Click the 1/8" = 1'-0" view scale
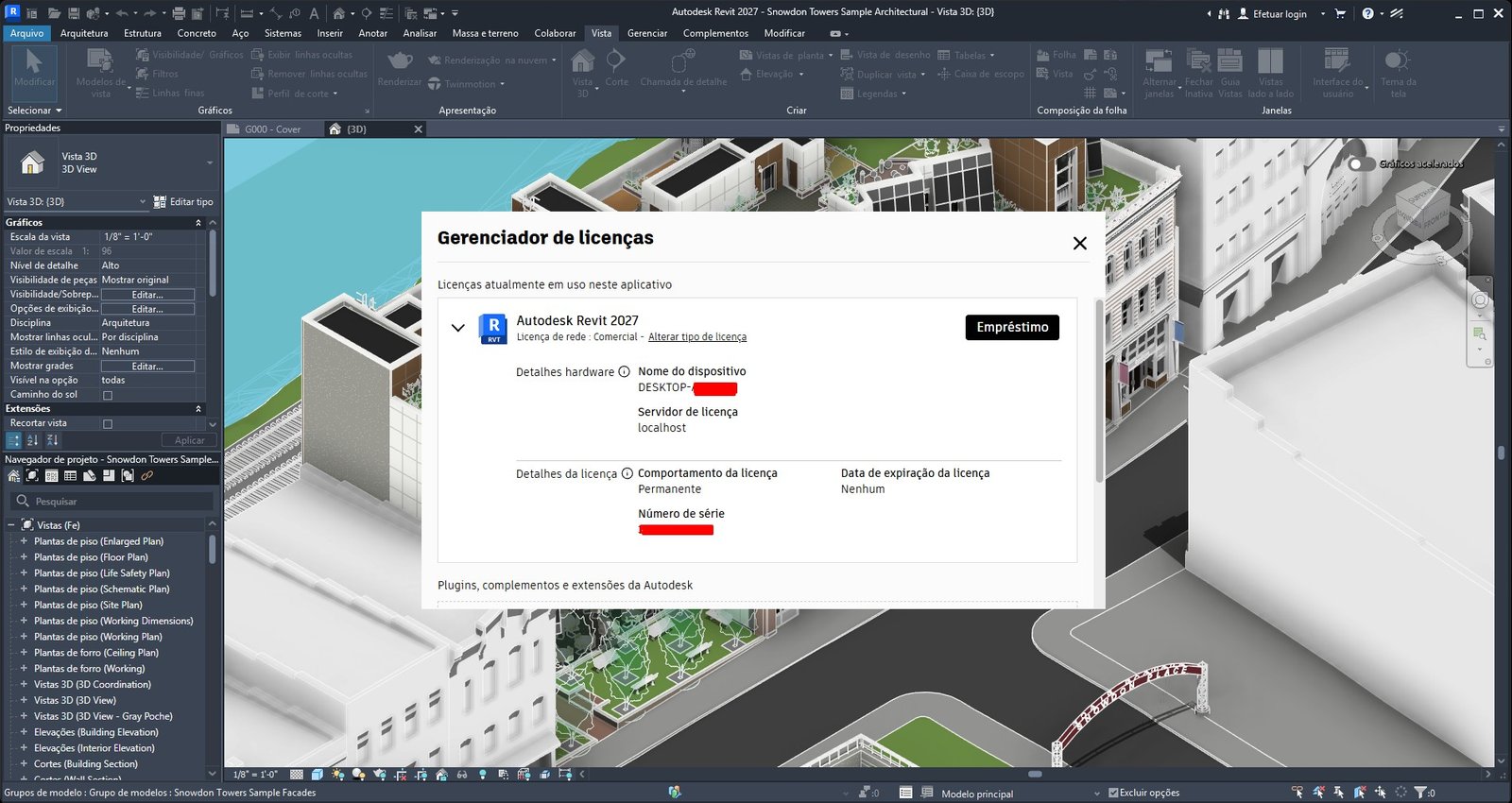The height and width of the screenshot is (803, 1512). 255,775
